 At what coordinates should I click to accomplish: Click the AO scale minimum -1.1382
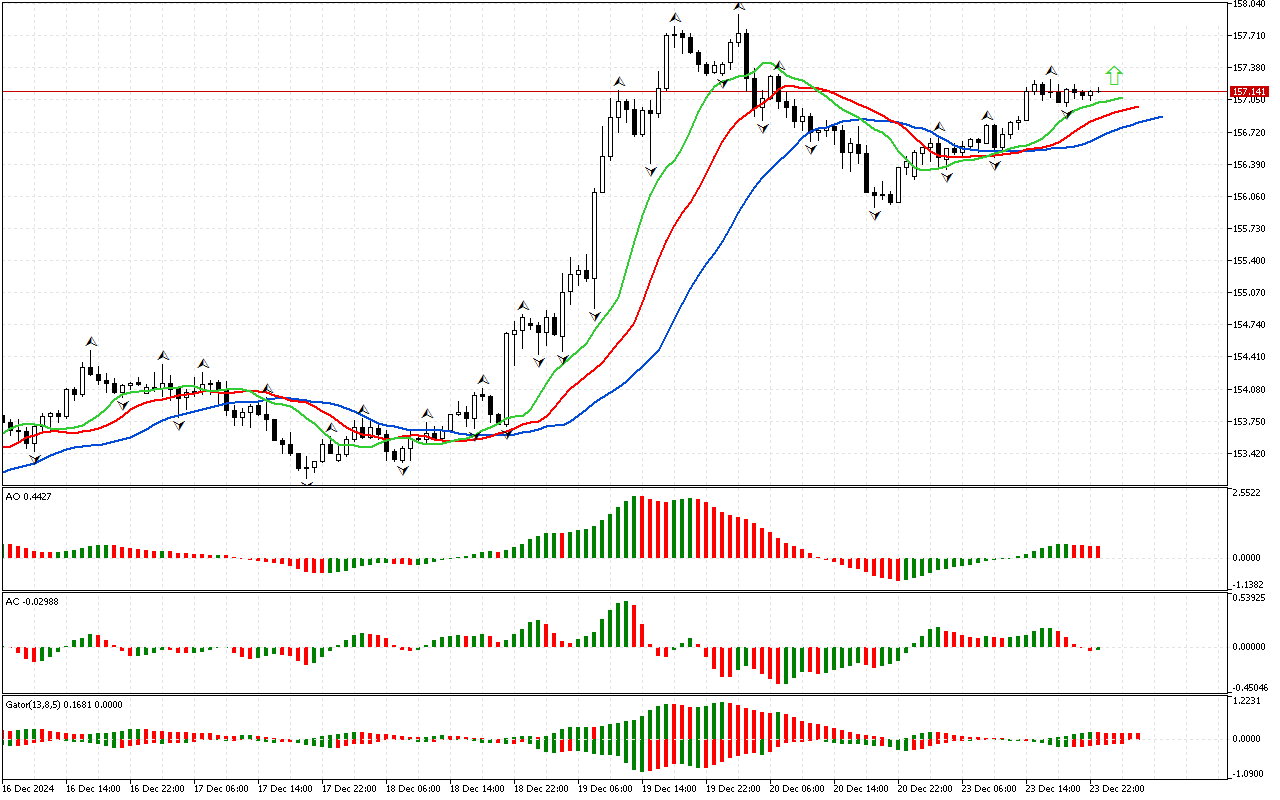tap(1250, 585)
